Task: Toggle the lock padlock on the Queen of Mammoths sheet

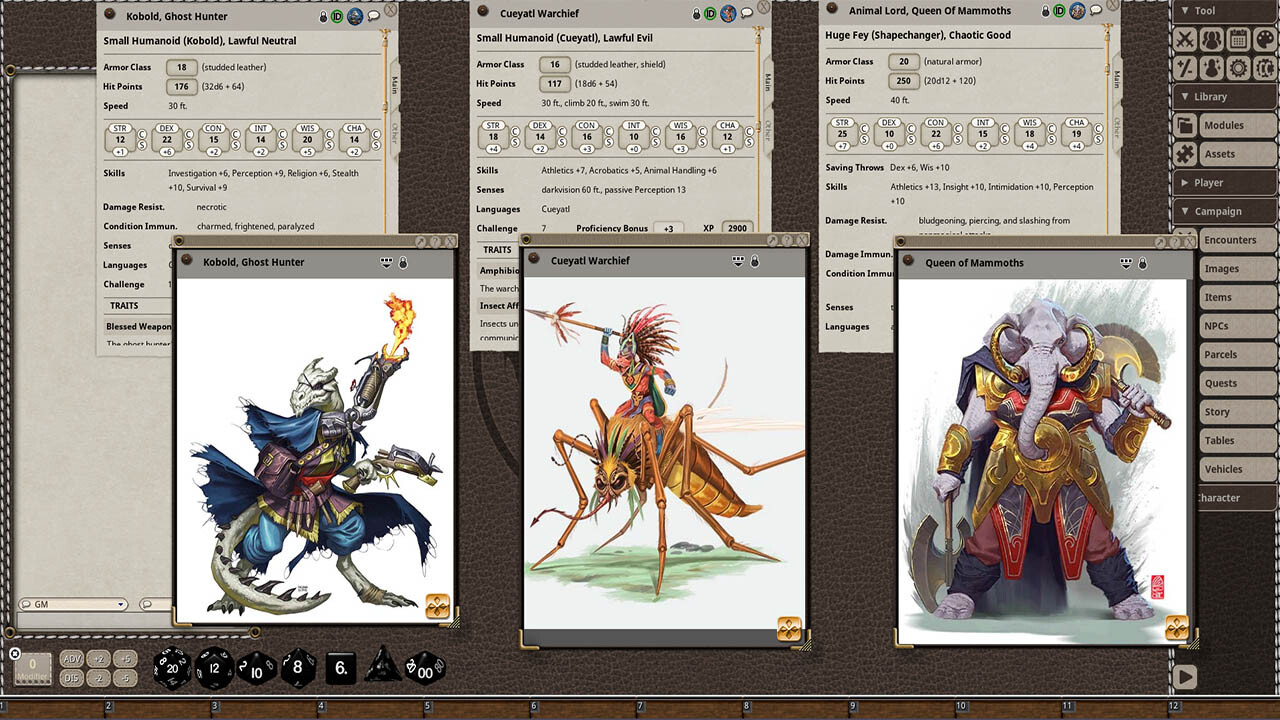Action: coord(1045,12)
